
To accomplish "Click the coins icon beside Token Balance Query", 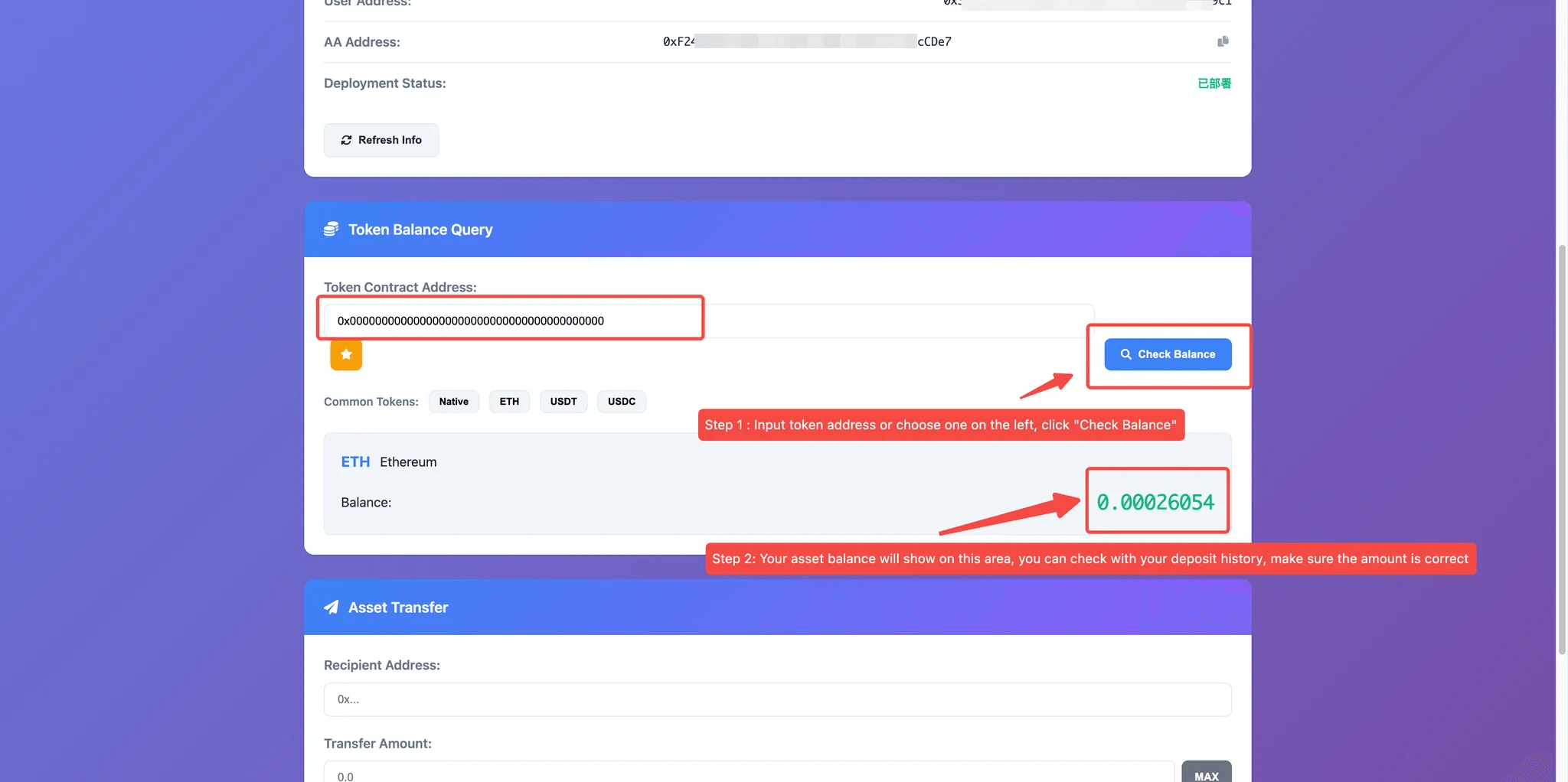I will point(331,230).
